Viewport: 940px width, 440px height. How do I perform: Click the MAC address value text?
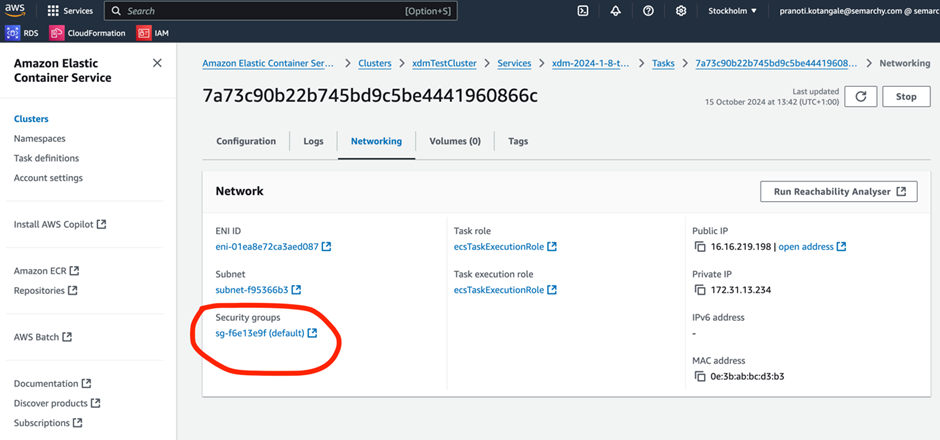pyautogui.click(x=748, y=376)
